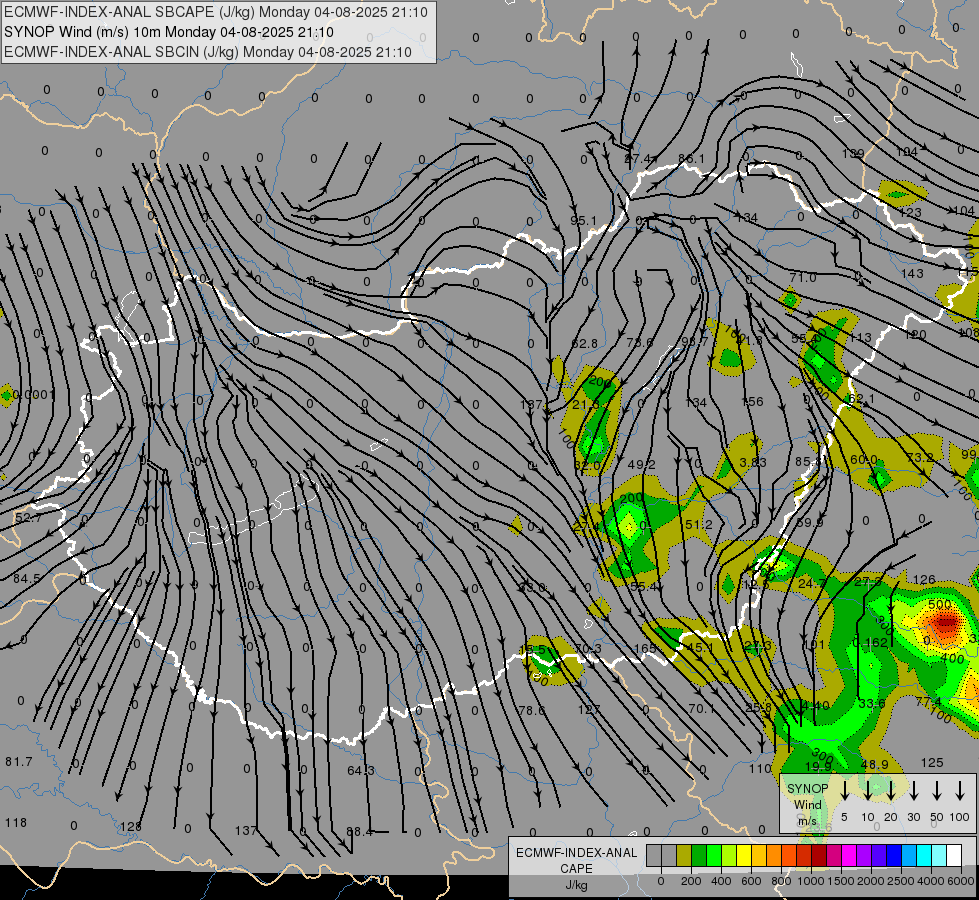Viewport: 979px width, 900px height.
Task: Pick the amber swatch right of 600
Action: (x=759, y=856)
